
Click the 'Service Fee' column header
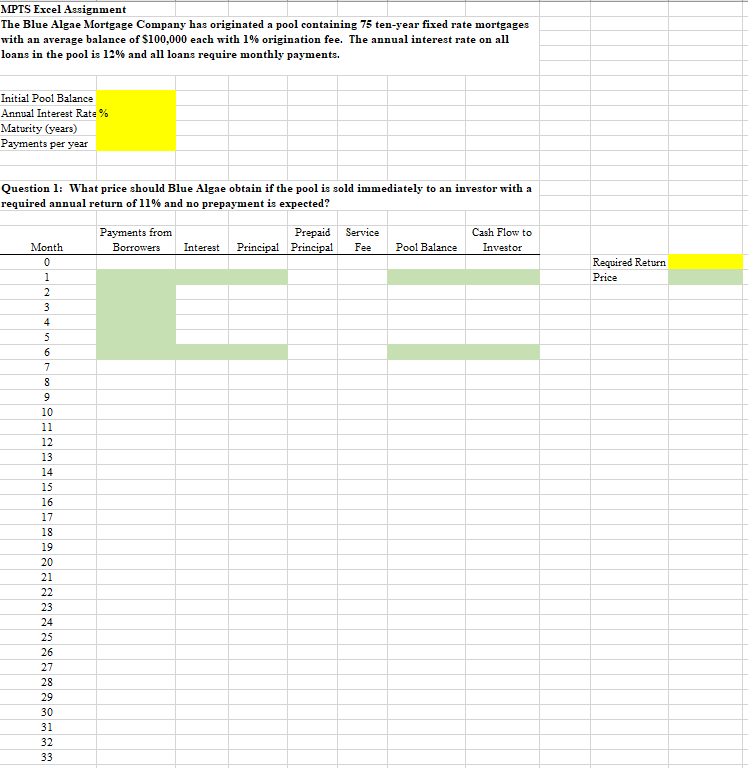click(362, 240)
